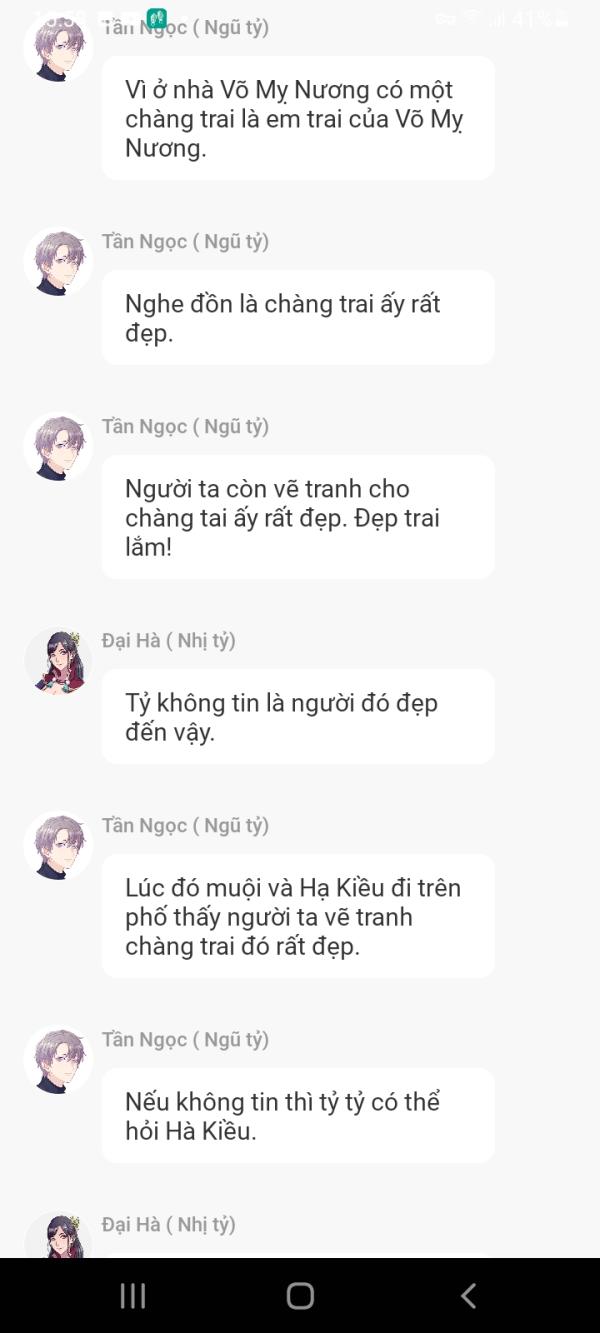The width and height of the screenshot is (600, 1333).
Task: Tap the message 'Người ta còn vẽ tranh'
Action: coord(298,517)
